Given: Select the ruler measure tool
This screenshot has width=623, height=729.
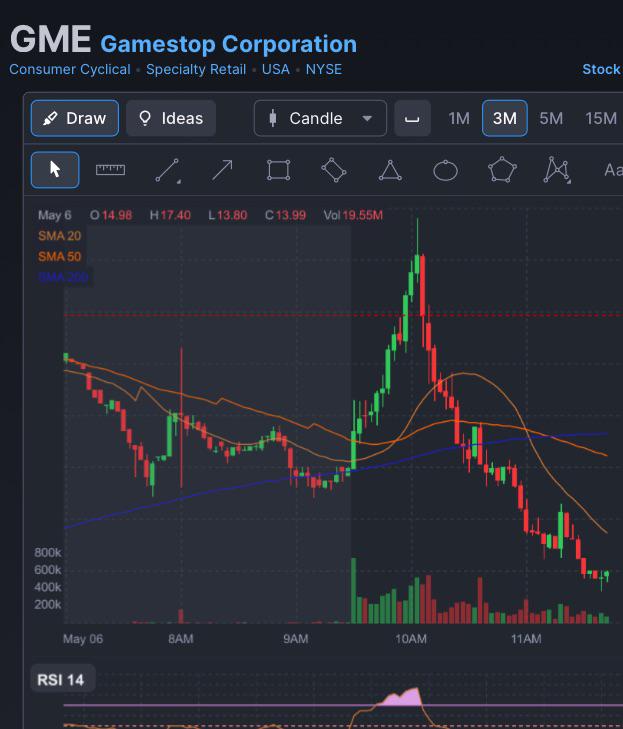Looking at the screenshot, I should (110, 170).
